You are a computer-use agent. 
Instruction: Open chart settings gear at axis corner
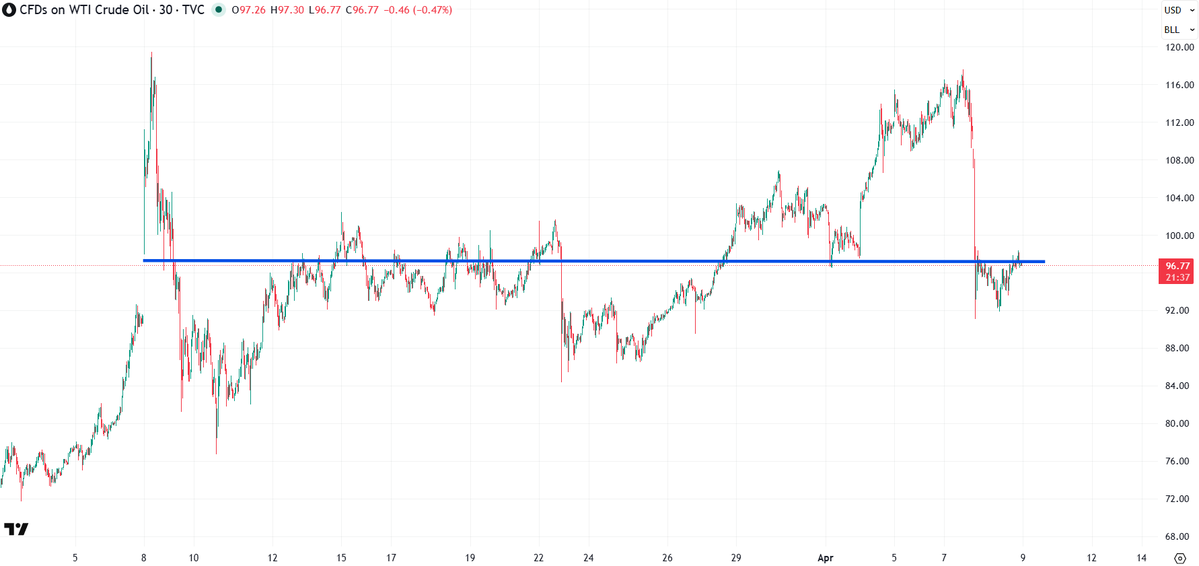pos(1179,558)
